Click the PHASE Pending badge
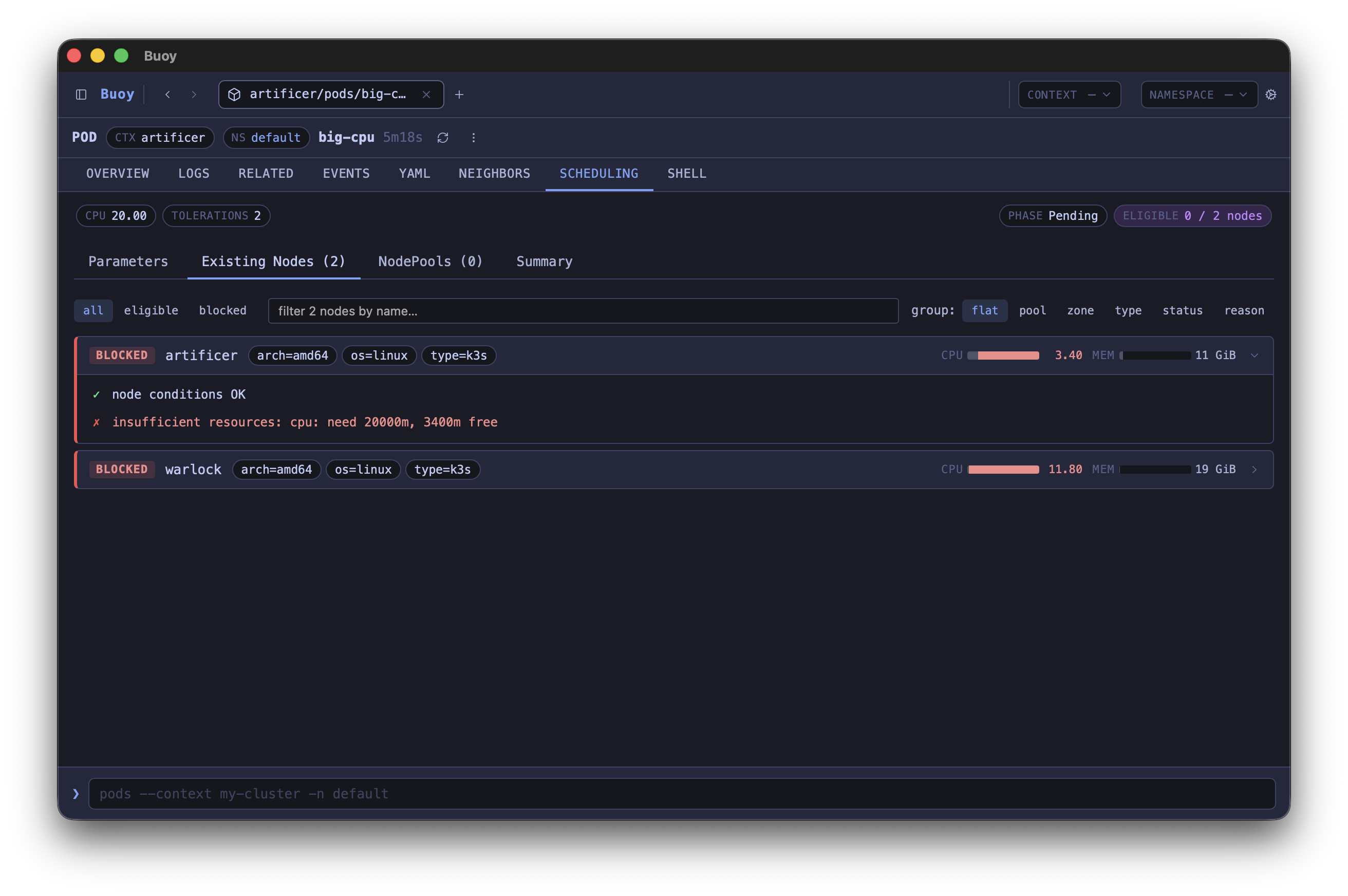The image size is (1348, 896). pyautogui.click(x=1053, y=215)
